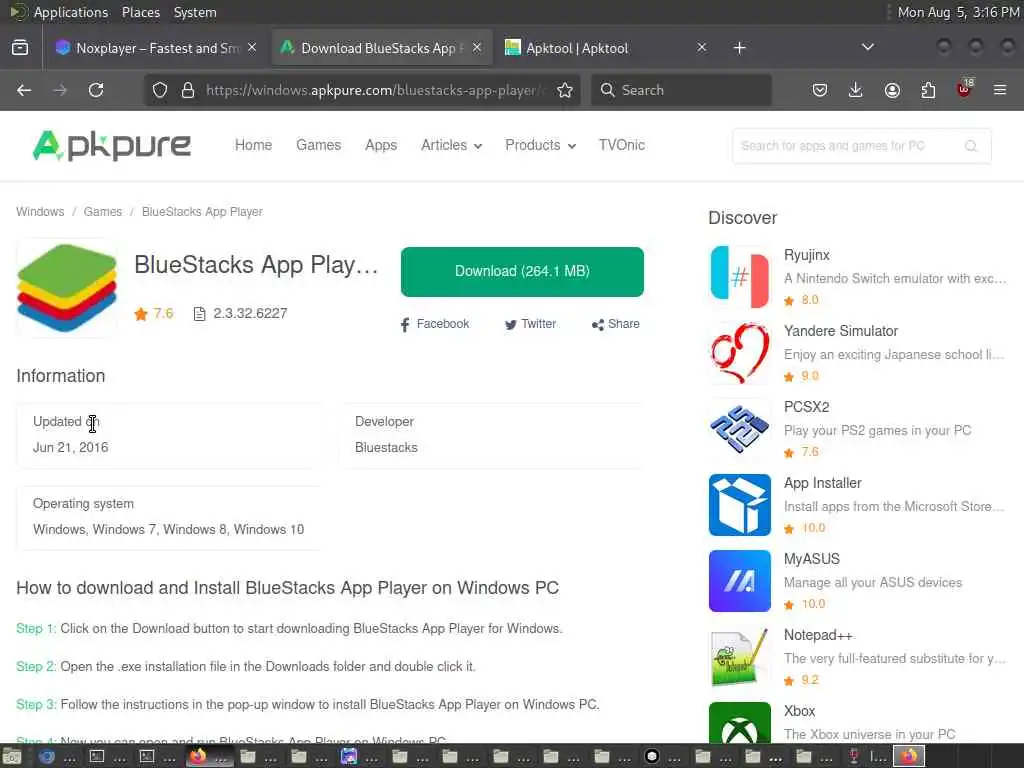Click the Notepad++ app icon

coord(740,657)
